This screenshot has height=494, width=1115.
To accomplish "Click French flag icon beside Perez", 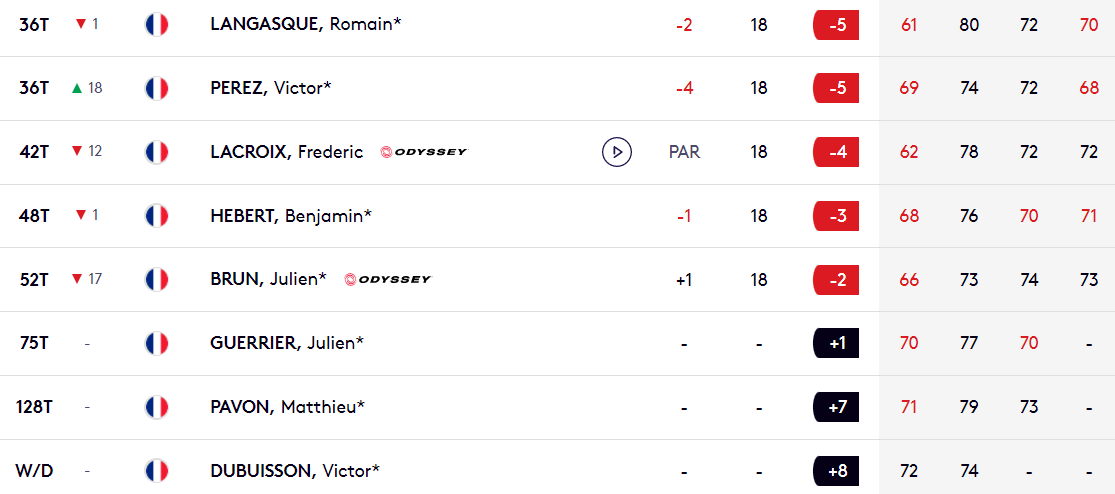I will pyautogui.click(x=156, y=88).
